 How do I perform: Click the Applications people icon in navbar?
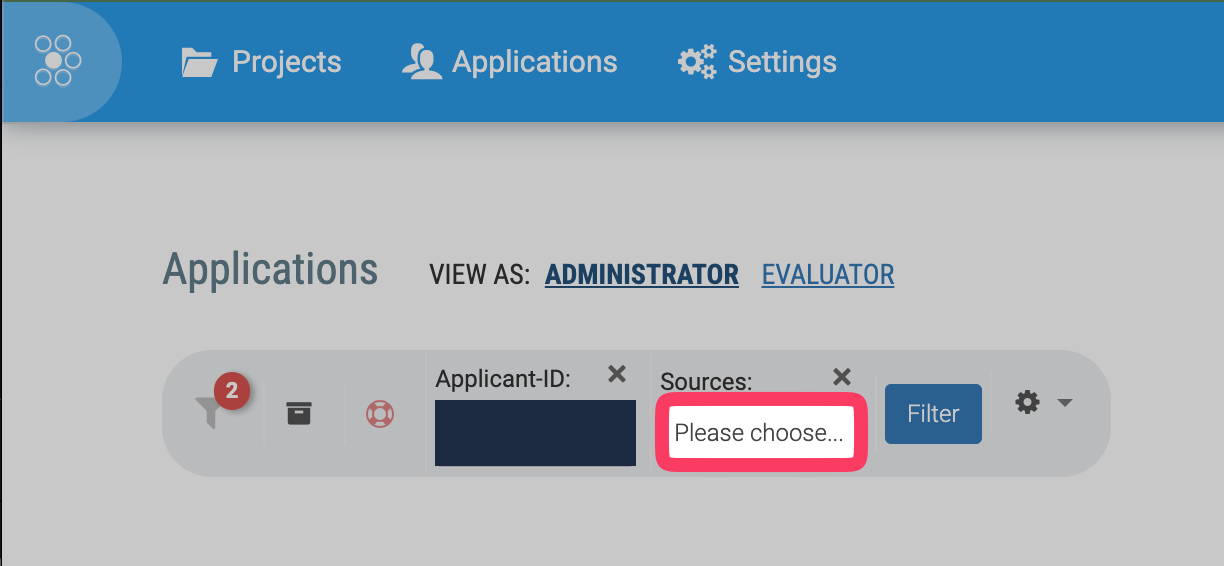pos(421,62)
